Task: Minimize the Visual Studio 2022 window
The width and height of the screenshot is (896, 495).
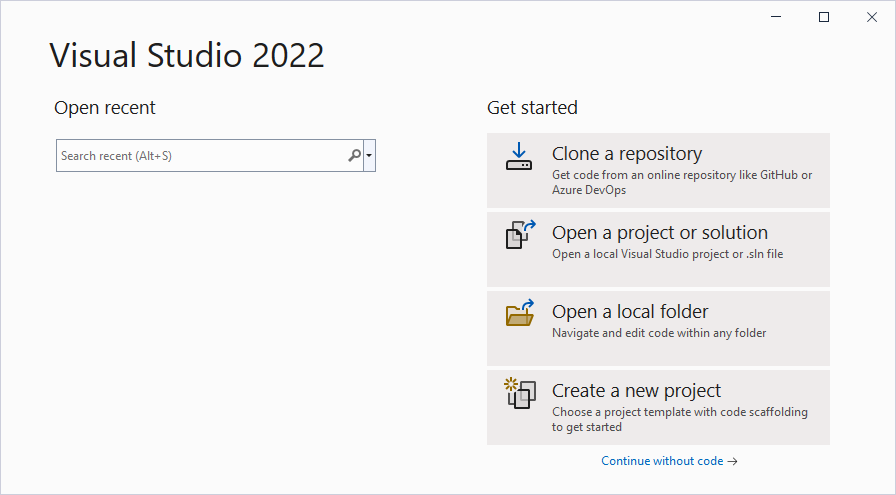Action: click(776, 17)
